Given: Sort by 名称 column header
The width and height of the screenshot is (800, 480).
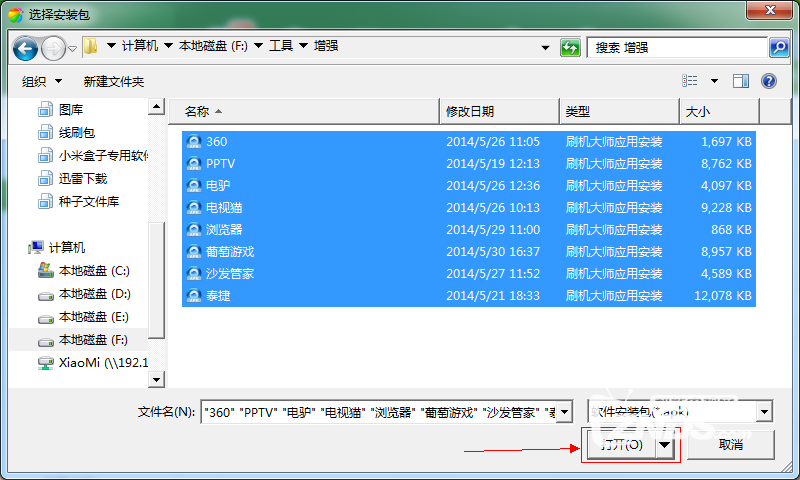Looking at the screenshot, I should (x=304, y=111).
